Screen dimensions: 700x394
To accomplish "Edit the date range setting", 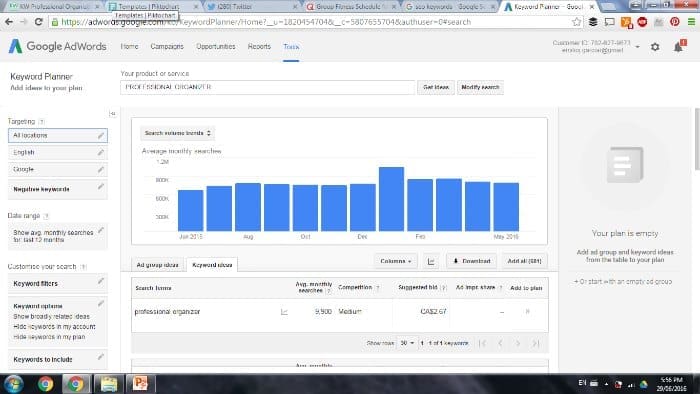I will click(58, 236).
